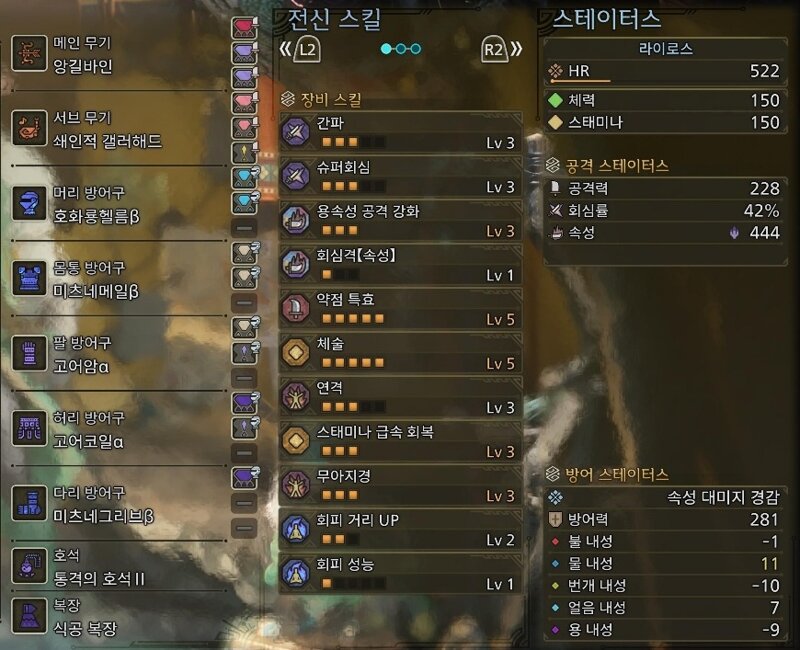800x650 pixels.
Task: Select the sub weapon 쇄인적 갤러해드 icon
Action: click(29, 128)
